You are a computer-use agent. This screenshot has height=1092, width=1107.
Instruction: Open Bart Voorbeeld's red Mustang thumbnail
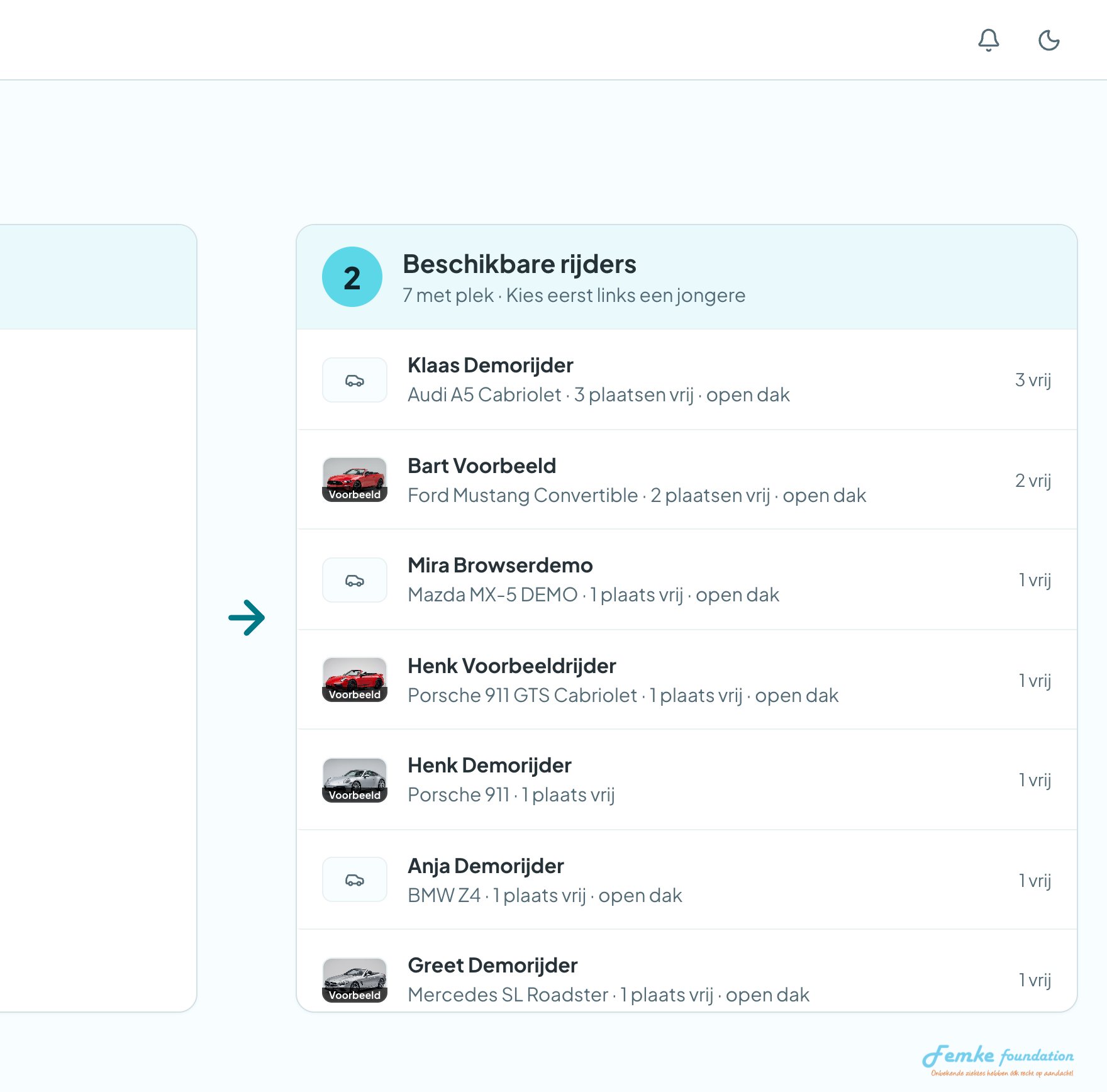[355, 479]
